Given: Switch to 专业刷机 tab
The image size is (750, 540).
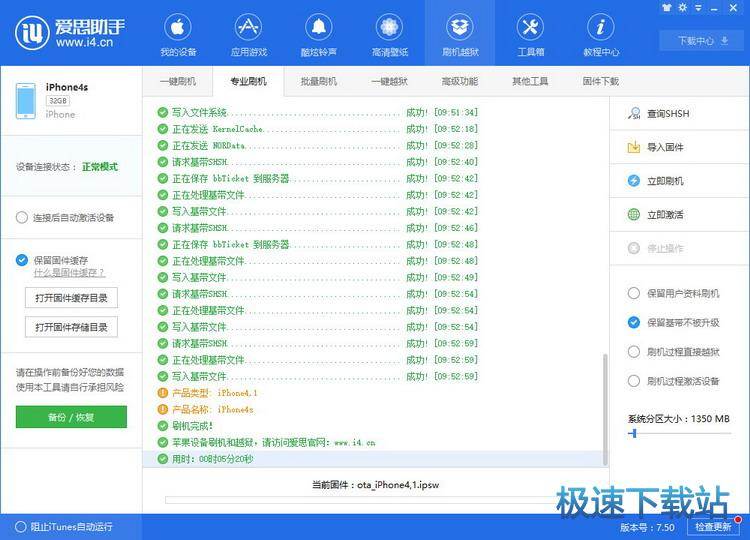Looking at the screenshot, I should (x=248, y=81).
